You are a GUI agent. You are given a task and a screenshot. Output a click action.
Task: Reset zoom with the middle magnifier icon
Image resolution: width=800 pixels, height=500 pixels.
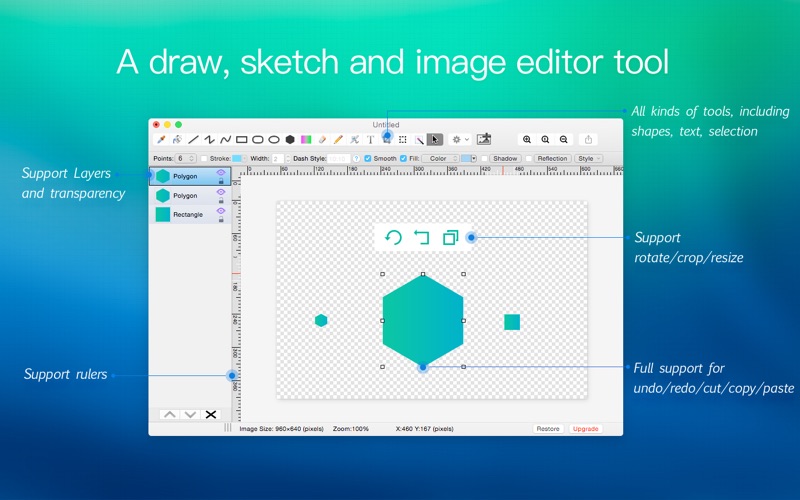(x=545, y=139)
